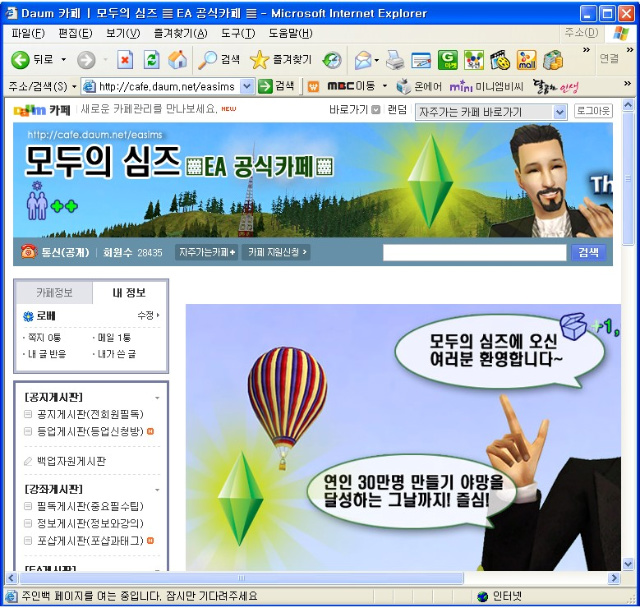Screen dimensions: 640x608
Task: Click the Daum 카페 logo
Action: tap(42, 110)
